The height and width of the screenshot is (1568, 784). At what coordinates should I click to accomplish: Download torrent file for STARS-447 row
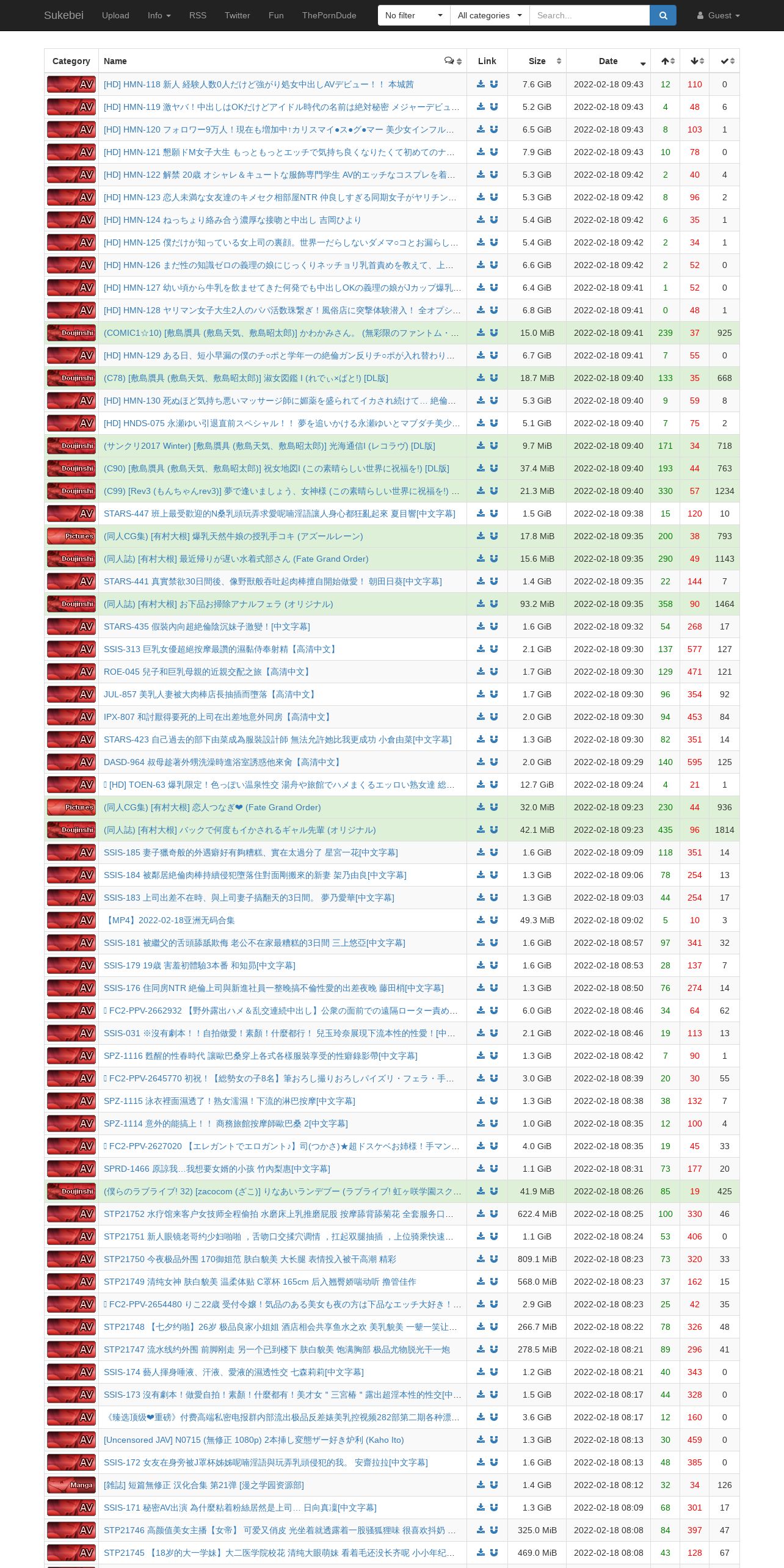[481, 514]
